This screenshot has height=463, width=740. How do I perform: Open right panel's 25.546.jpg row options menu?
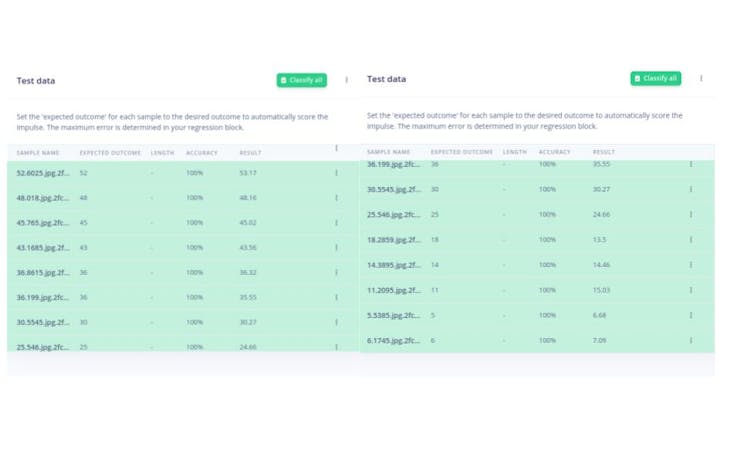(x=691, y=214)
